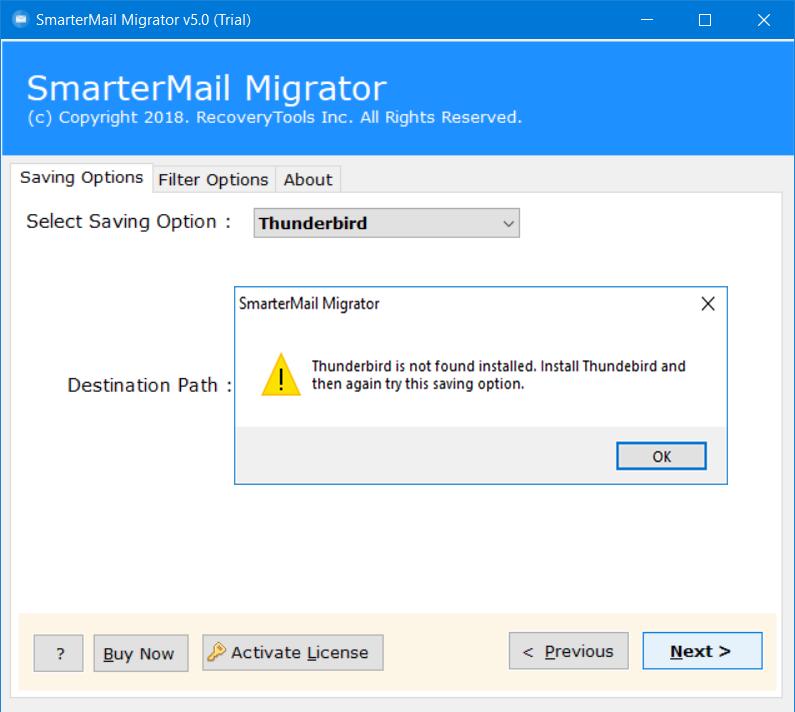Screen dimensions: 795x712
Task: Click the Buy Now button
Action: (x=141, y=653)
